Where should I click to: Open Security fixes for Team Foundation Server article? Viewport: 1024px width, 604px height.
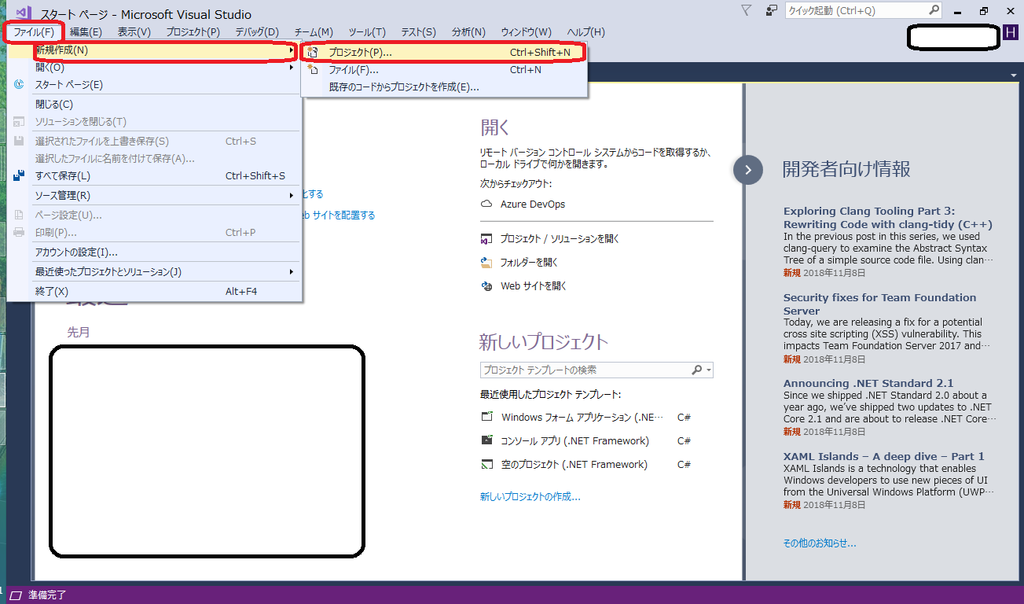coord(880,304)
